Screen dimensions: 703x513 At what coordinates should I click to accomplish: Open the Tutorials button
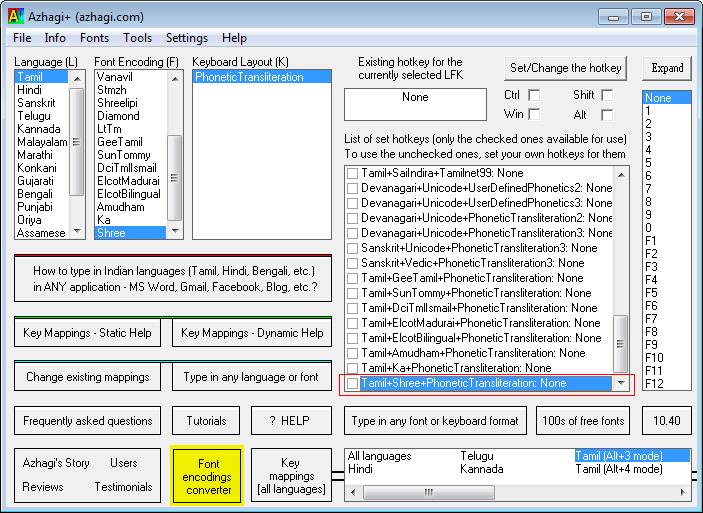(206, 421)
